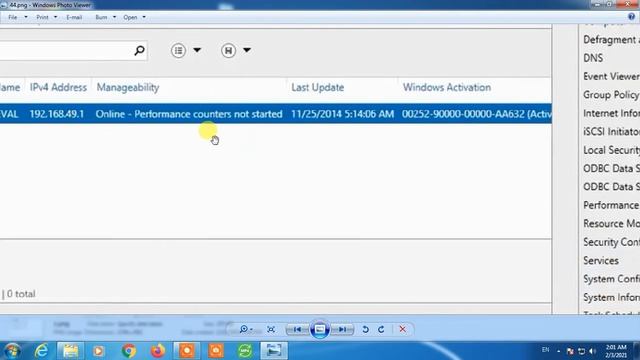Expand the save query dropdown arrow
Viewport: 640px width, 360px height.
(247, 50)
